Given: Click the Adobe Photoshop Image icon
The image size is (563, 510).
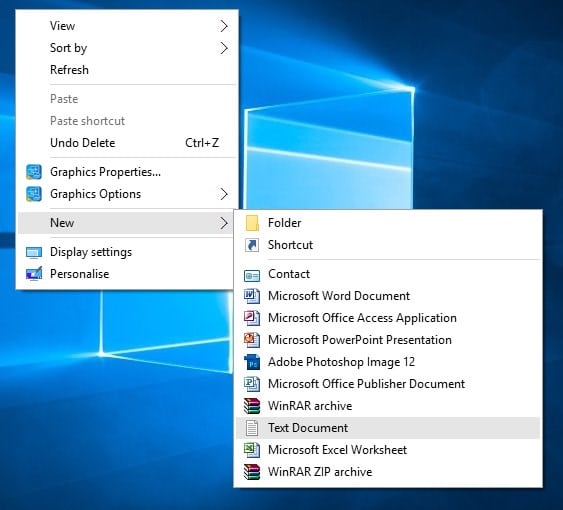Looking at the screenshot, I should pyautogui.click(x=252, y=362).
